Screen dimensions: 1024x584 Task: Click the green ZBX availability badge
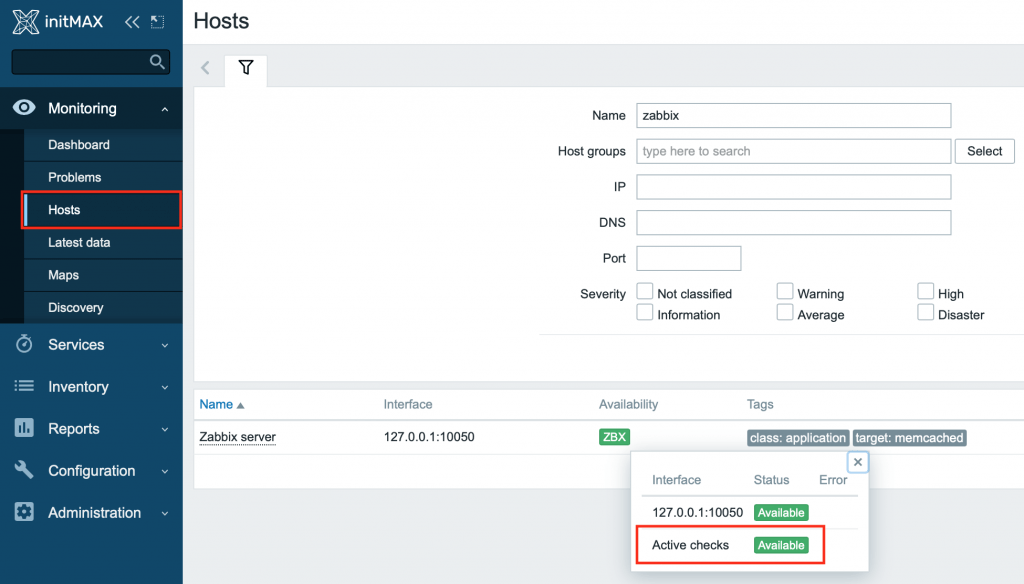614,437
